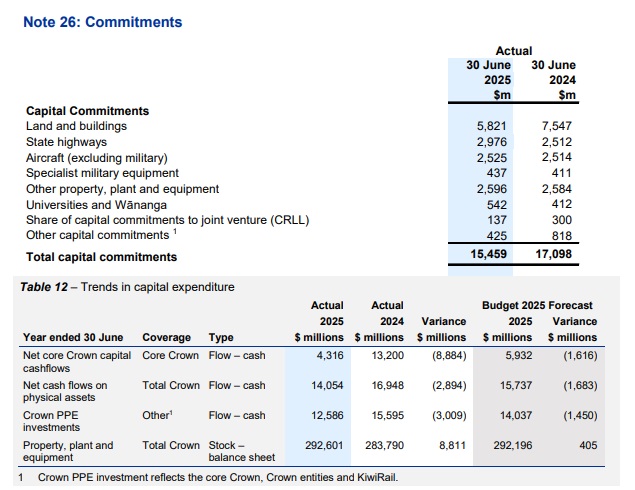Image resolution: width=635 pixels, height=490 pixels.
Task: Click the value 5,821 for land and buildings
Action: [x=492, y=126]
